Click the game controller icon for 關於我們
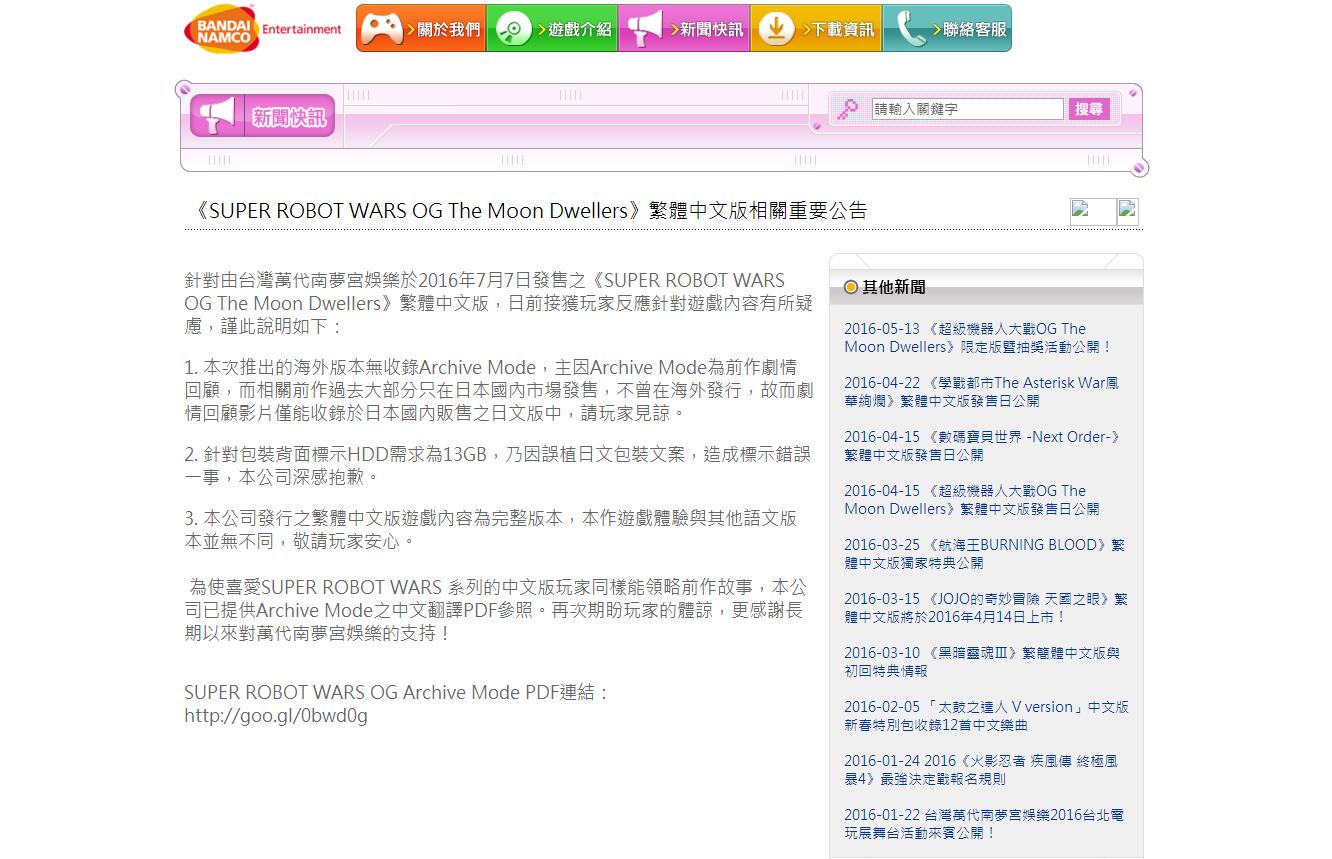Image resolution: width=1332 pixels, height=859 pixels. (381, 29)
